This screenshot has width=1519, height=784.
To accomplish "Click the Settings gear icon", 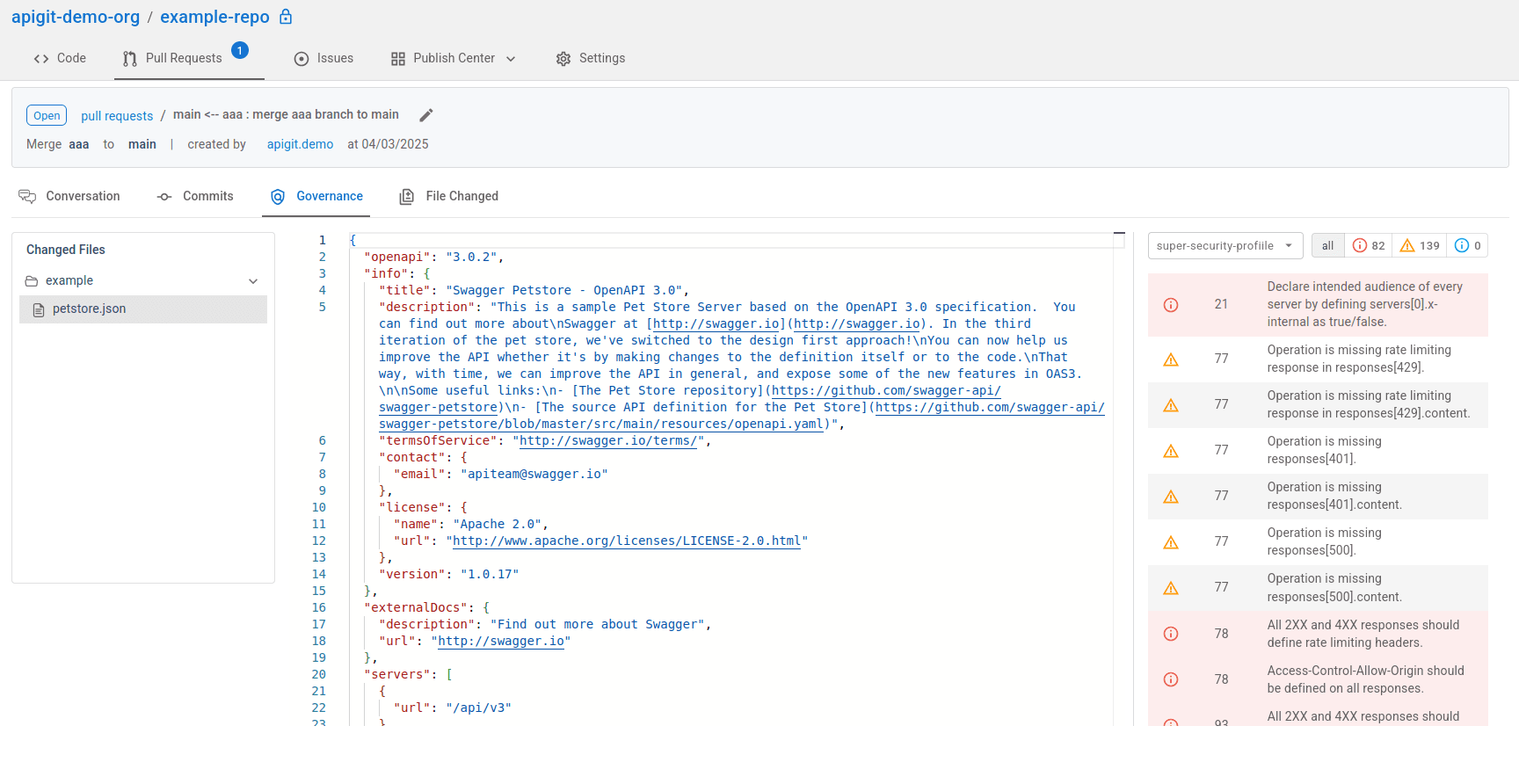I will 563,59.
